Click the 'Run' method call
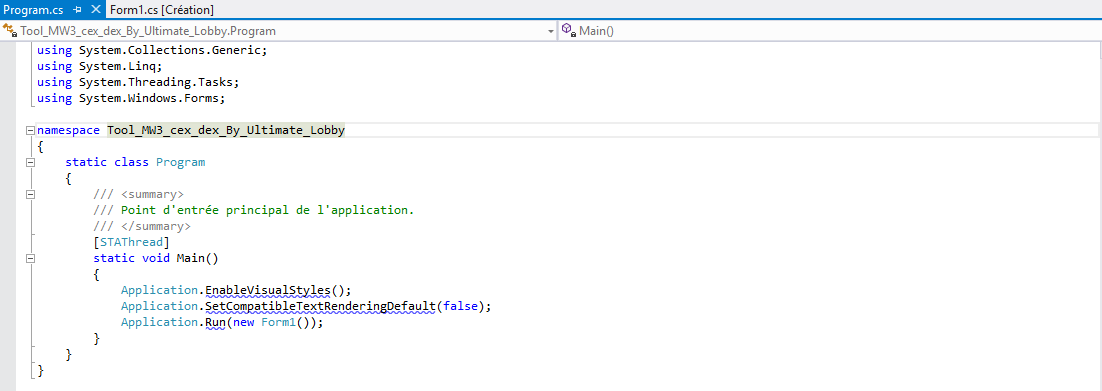1102x391 pixels. (x=215, y=322)
